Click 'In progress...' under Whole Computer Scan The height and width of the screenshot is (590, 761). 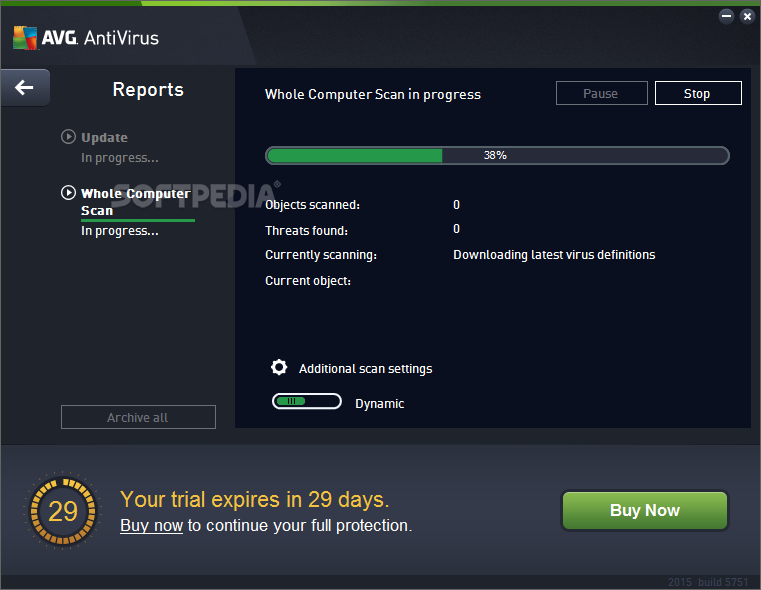tap(120, 231)
